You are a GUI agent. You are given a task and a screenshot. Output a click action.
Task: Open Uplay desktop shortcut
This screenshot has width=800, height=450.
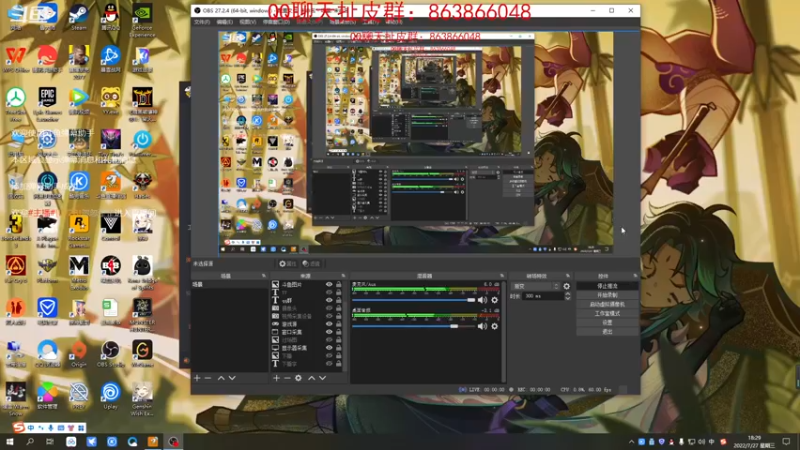pyautogui.click(x=110, y=396)
